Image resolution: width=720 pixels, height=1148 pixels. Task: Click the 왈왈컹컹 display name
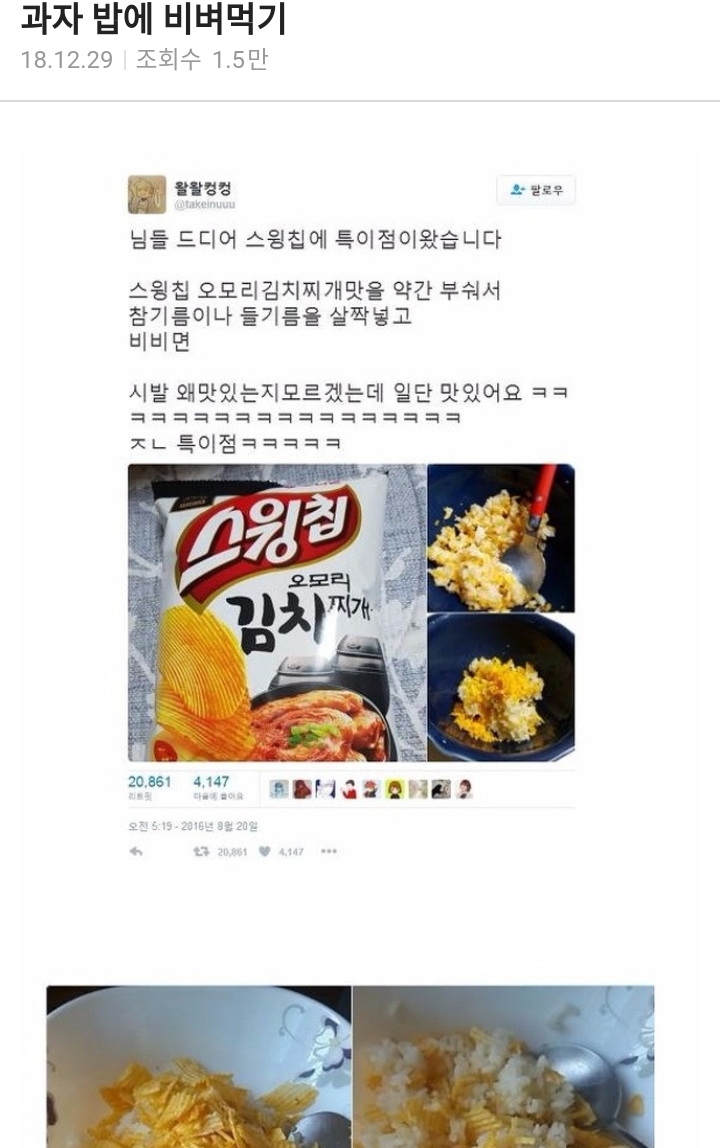tap(202, 188)
